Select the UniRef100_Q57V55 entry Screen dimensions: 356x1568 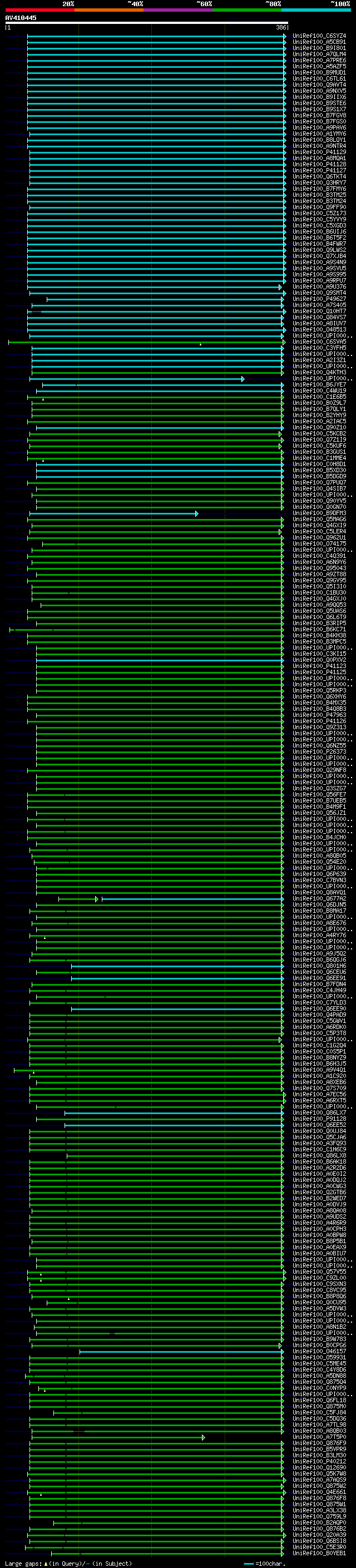pyautogui.click(x=319, y=1272)
